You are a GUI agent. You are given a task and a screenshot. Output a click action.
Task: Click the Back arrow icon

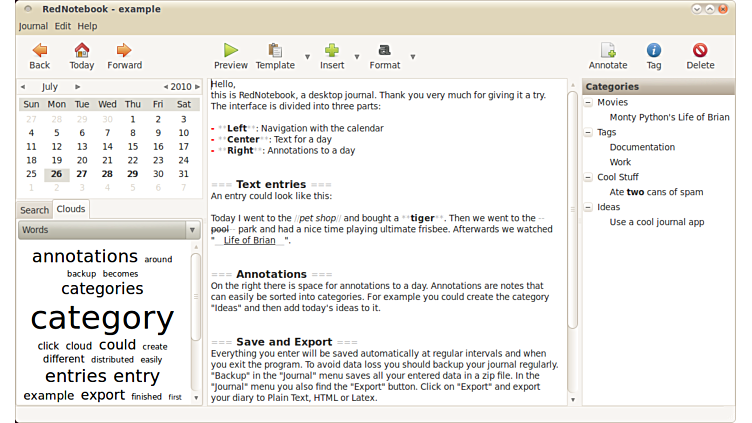[39, 50]
